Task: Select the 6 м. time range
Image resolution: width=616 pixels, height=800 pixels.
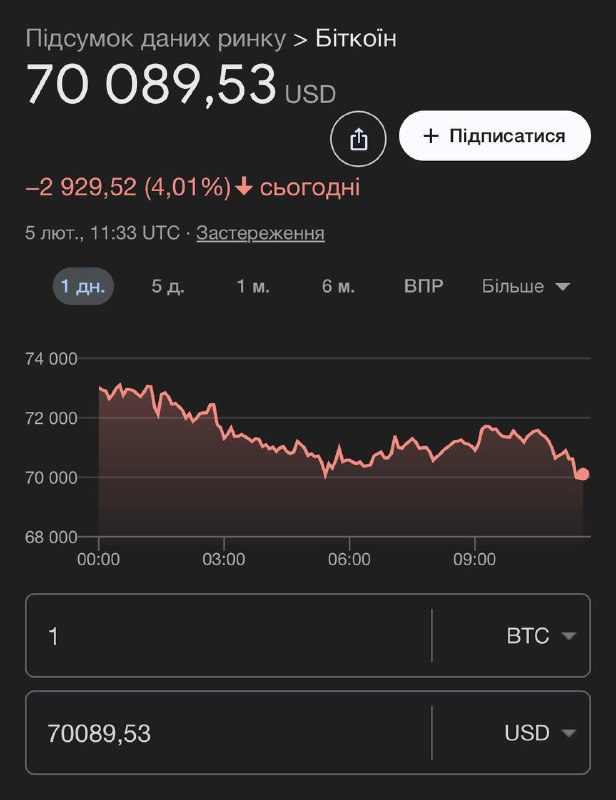Action: 338,286
